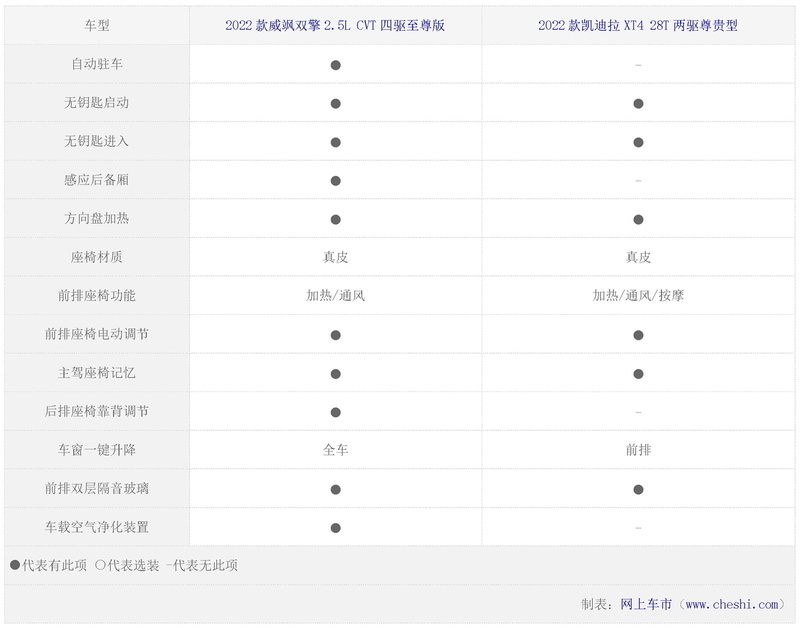
Task: Select the 无钥匙进入 row label
Action: click(96, 141)
